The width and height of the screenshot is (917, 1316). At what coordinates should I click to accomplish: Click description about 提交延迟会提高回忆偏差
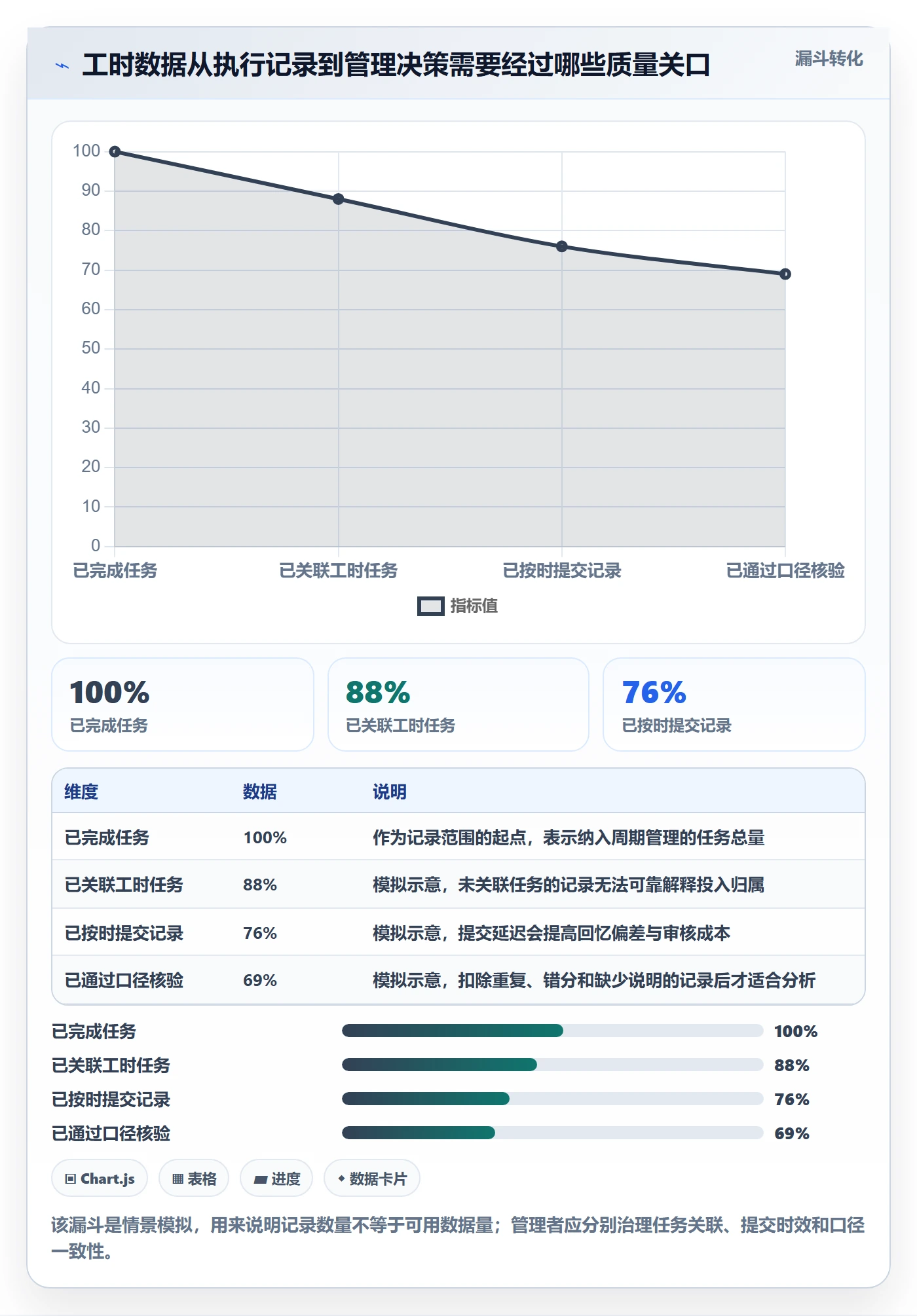[552, 933]
